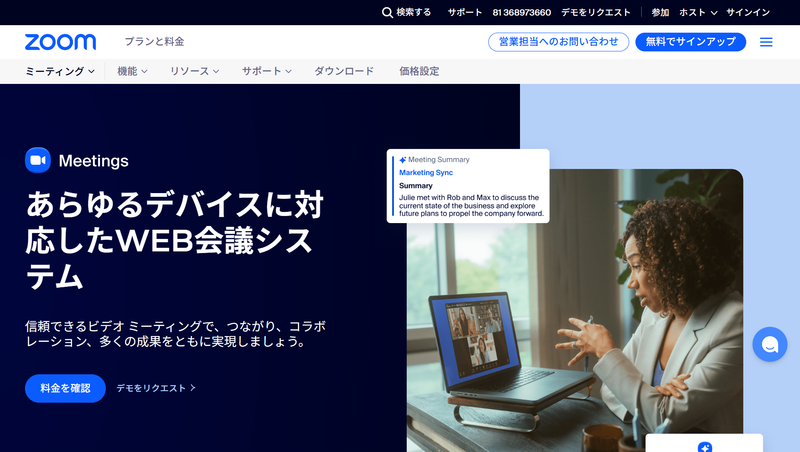Open the chat bubble widget
Image resolution: width=800 pixels, height=452 pixels.
tap(769, 344)
